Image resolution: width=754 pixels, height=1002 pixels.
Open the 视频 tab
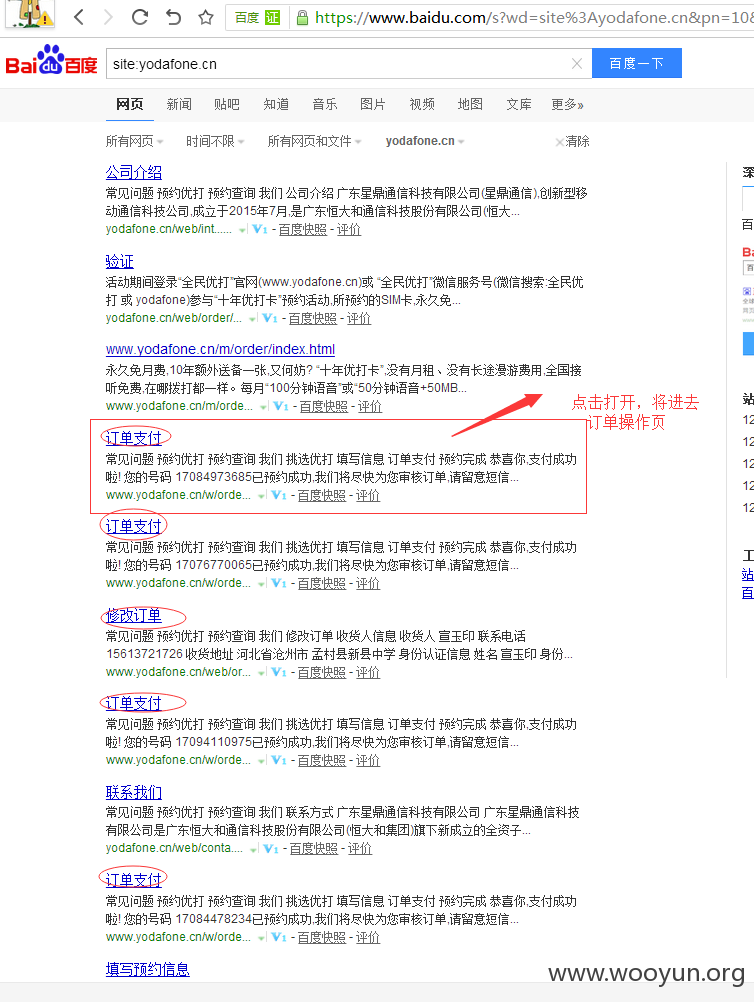422,104
